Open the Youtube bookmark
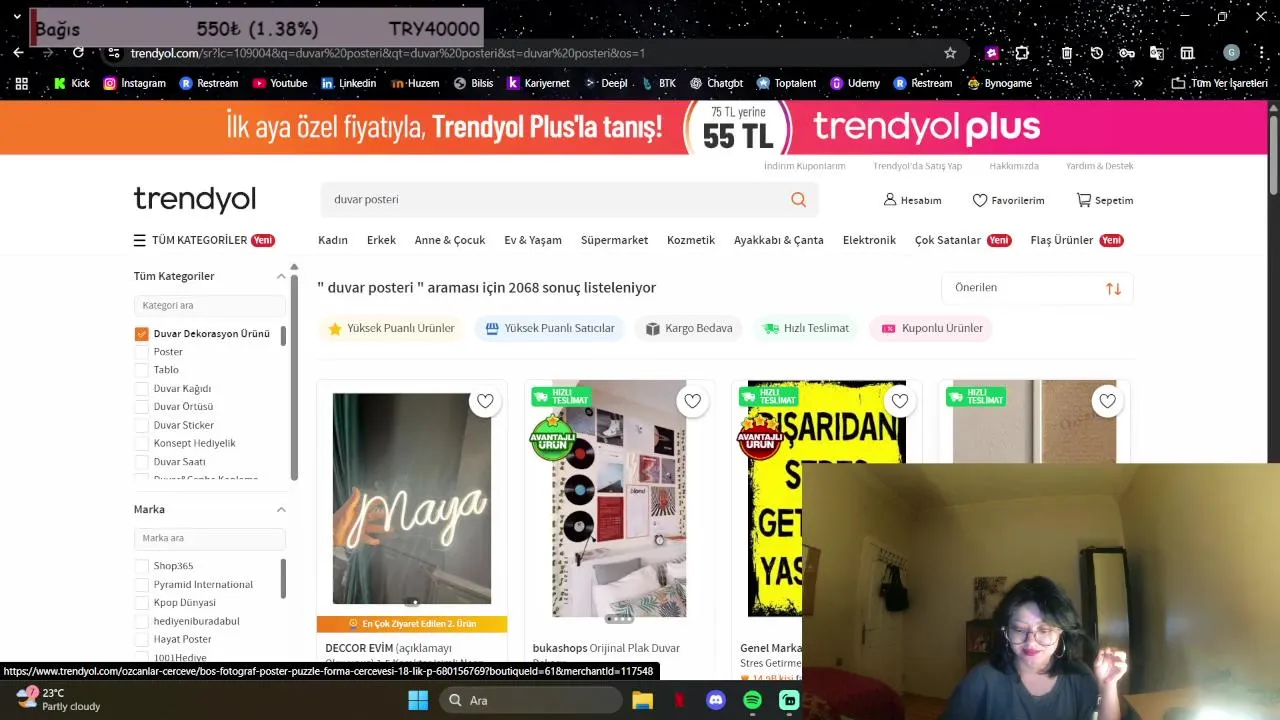The width and height of the screenshot is (1280, 720). (x=280, y=83)
